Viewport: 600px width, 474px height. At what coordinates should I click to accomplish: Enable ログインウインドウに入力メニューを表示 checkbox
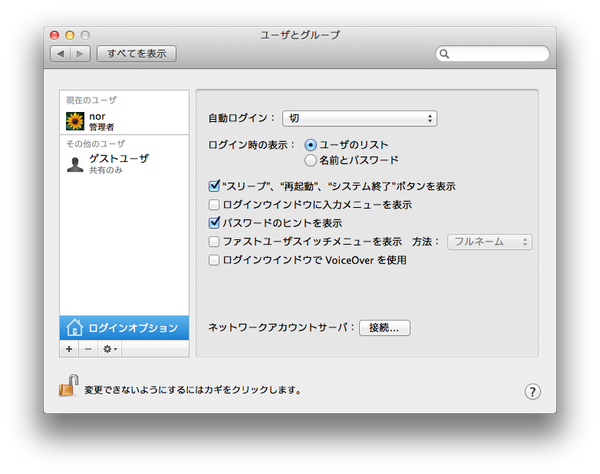point(214,205)
